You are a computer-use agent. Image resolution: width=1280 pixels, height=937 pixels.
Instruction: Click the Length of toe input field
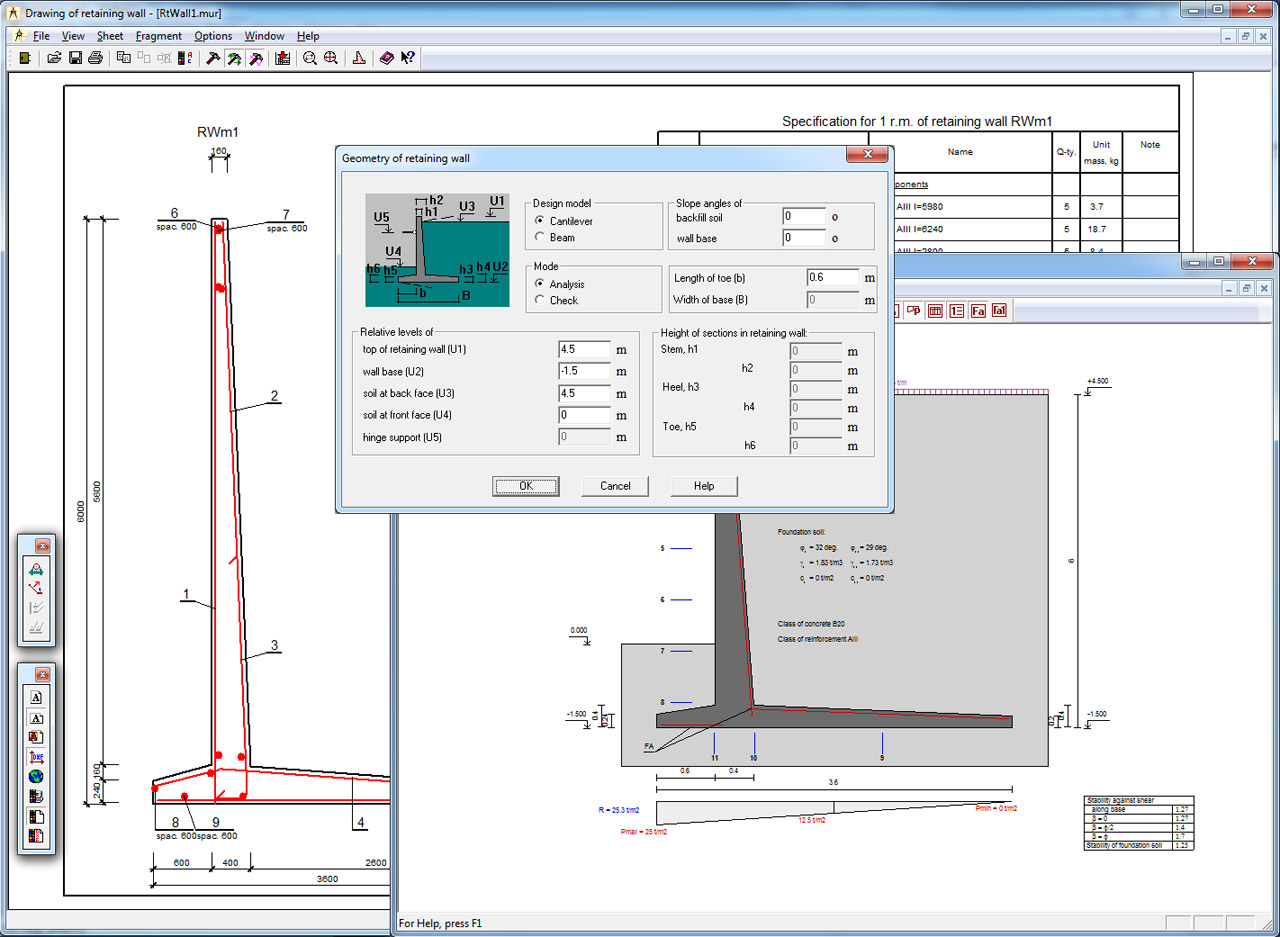832,278
